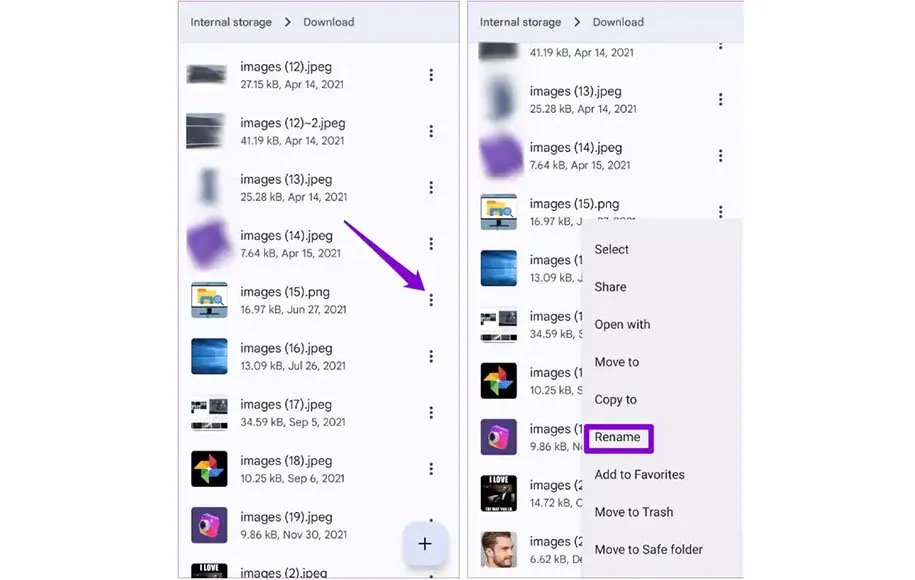Image resolution: width=915 pixels, height=580 pixels.
Task: Tap the plus floating action button
Action: tap(425, 544)
